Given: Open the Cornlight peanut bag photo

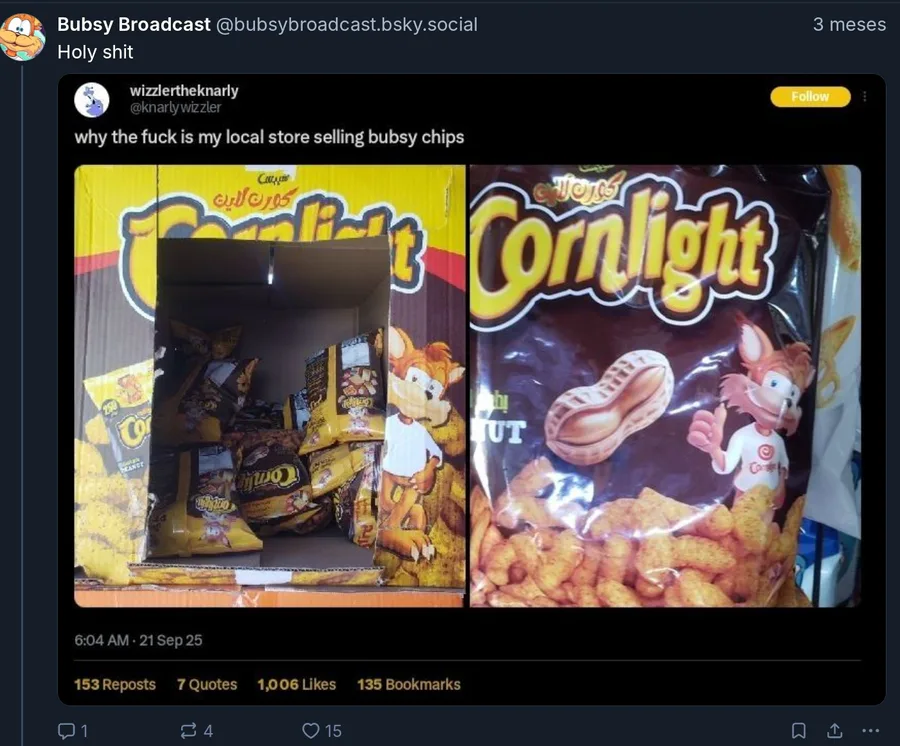Looking at the screenshot, I should tap(665, 386).
